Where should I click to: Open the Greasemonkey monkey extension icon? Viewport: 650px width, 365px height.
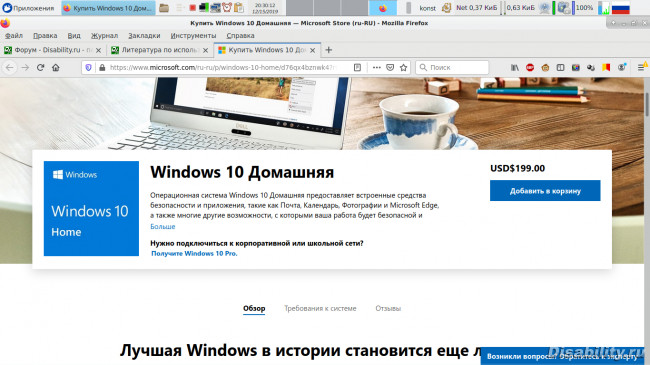pos(545,67)
